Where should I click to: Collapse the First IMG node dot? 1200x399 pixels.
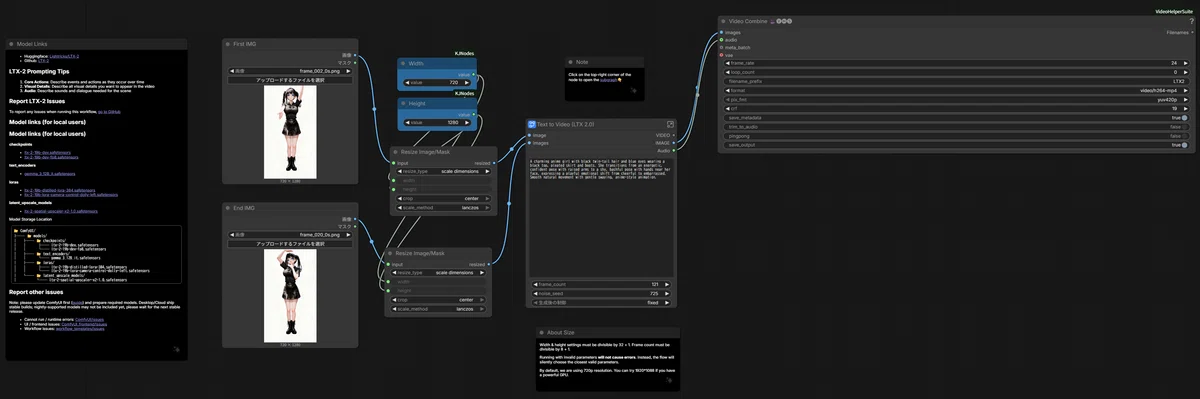click(228, 44)
